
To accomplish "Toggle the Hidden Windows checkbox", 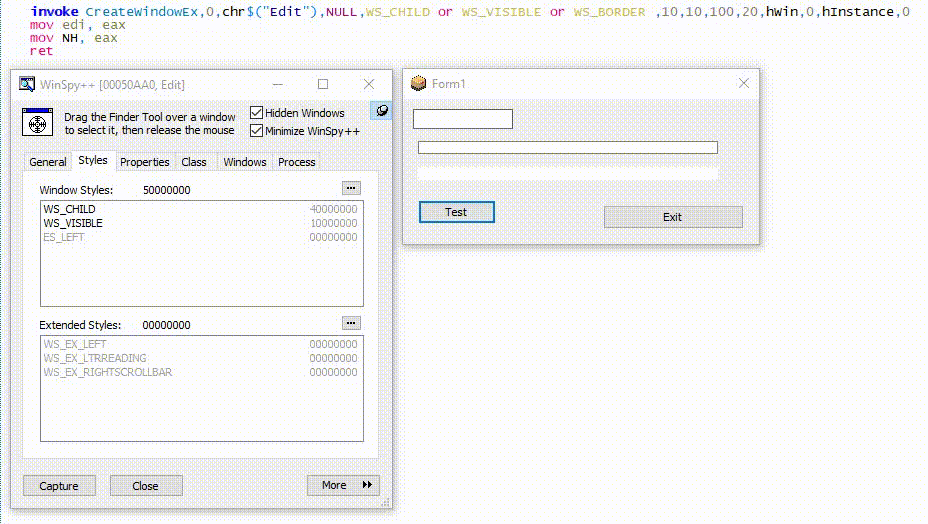I will click(x=257, y=113).
